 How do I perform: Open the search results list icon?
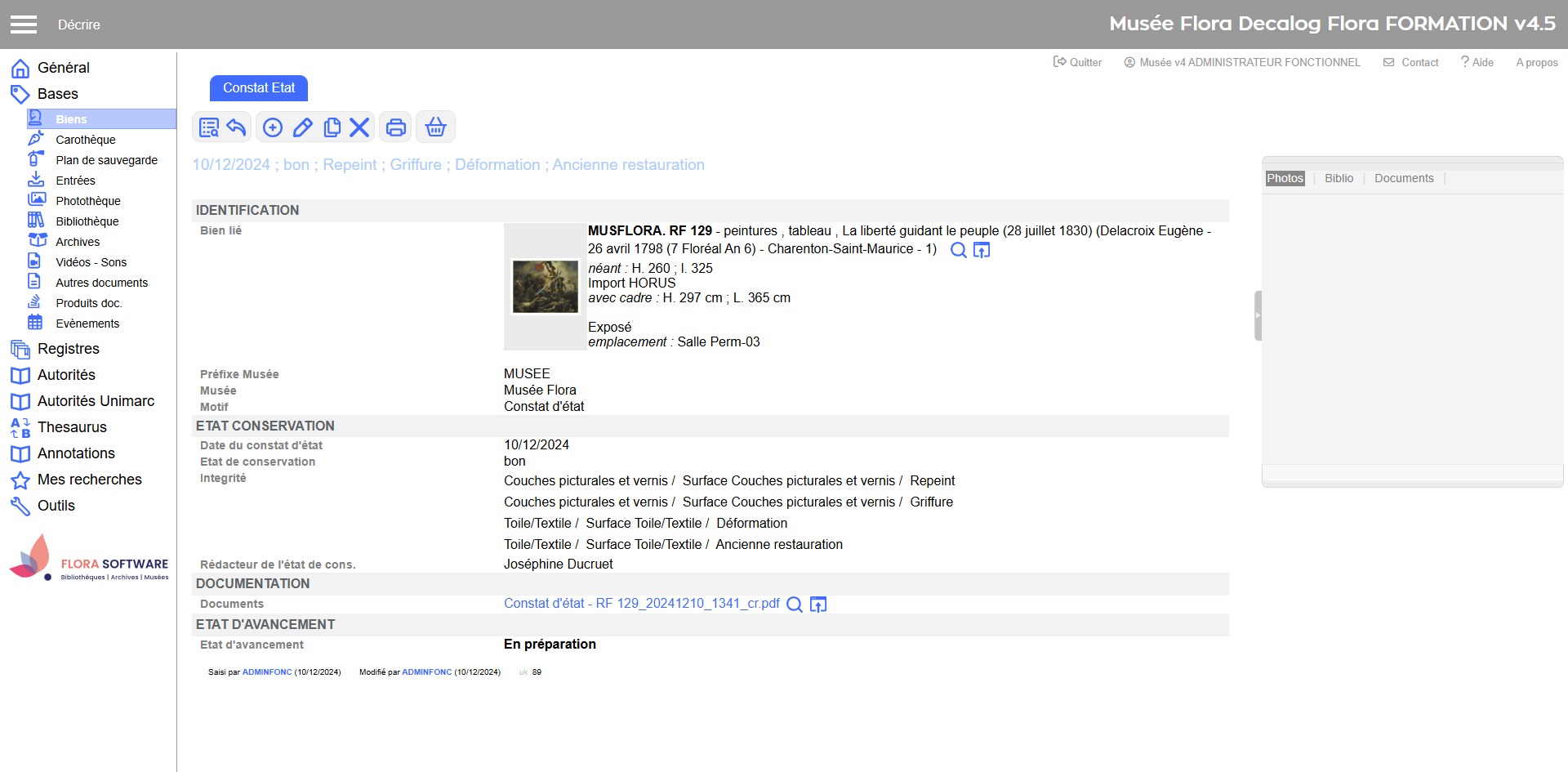point(209,127)
